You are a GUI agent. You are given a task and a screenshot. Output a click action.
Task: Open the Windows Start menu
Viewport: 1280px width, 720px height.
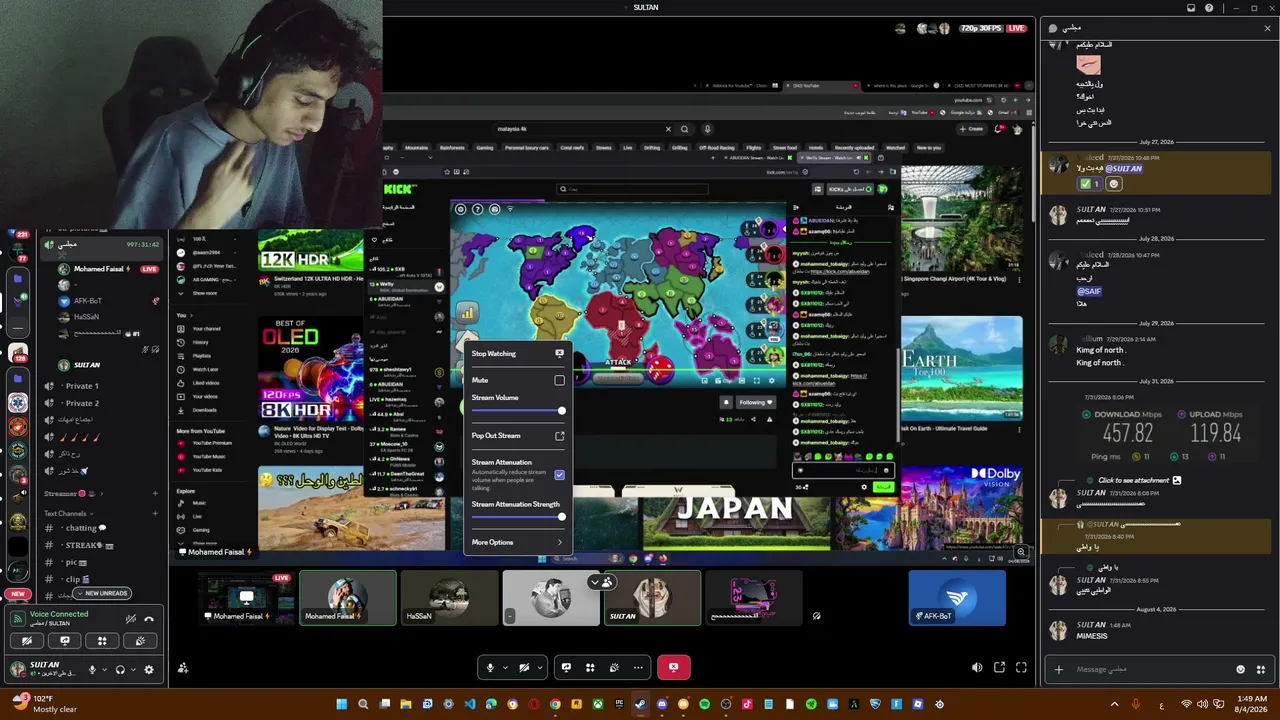click(341, 704)
